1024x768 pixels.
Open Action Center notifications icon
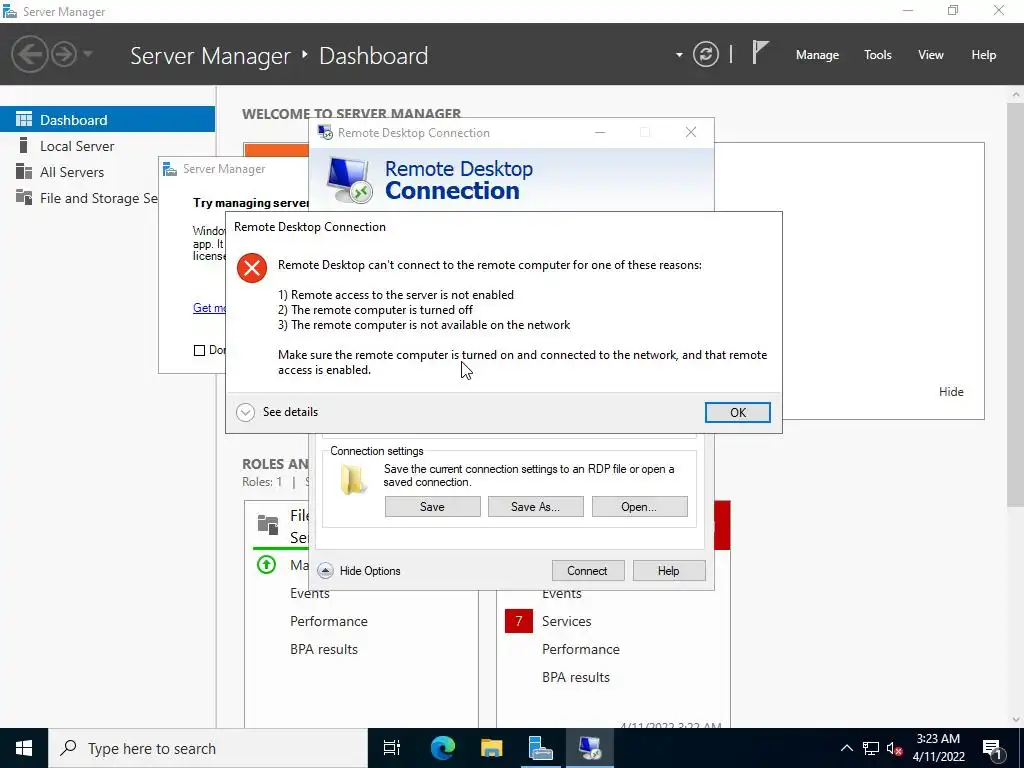[991, 748]
